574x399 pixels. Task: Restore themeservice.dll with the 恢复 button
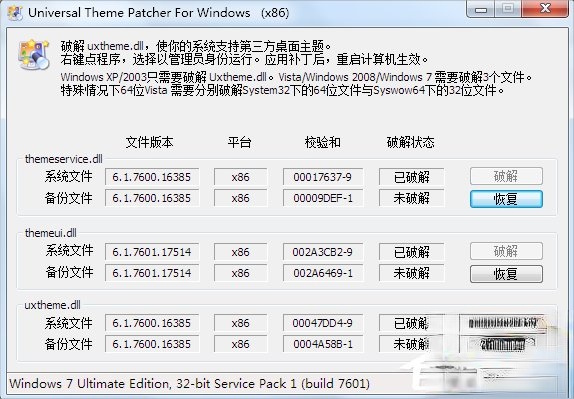click(x=506, y=199)
